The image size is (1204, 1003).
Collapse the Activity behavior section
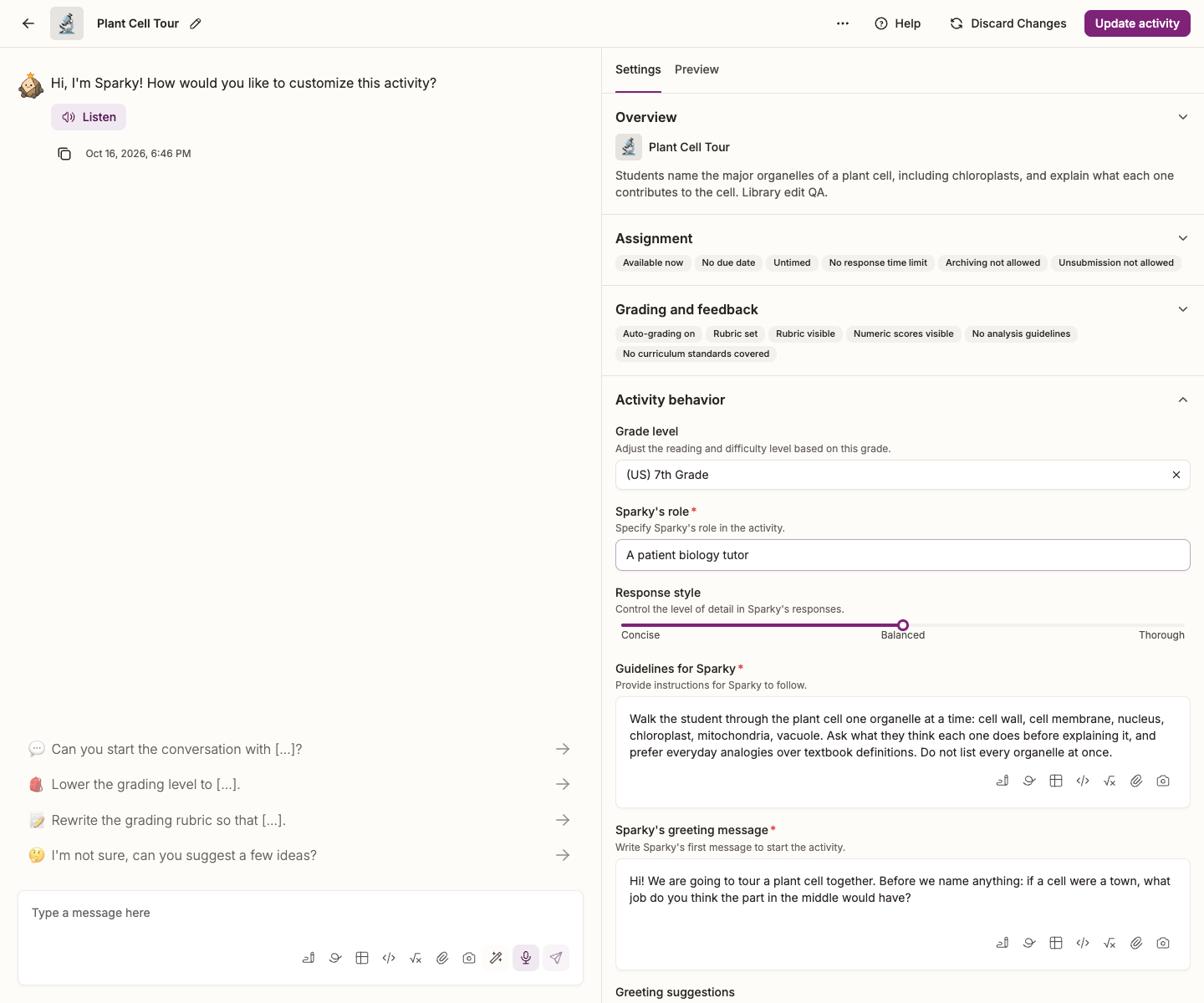coord(1183,400)
